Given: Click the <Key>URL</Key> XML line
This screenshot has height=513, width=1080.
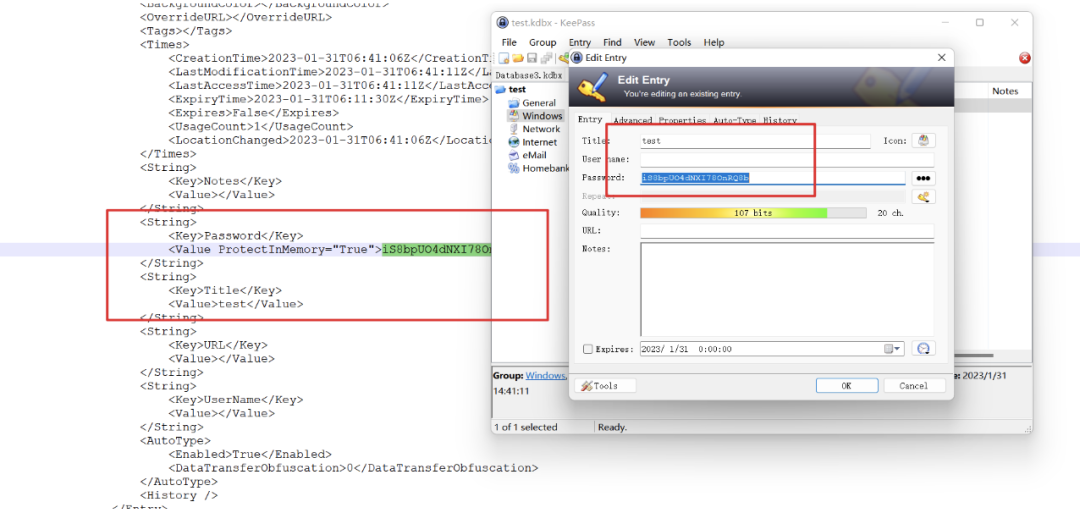Looking at the screenshot, I should pos(218,345).
